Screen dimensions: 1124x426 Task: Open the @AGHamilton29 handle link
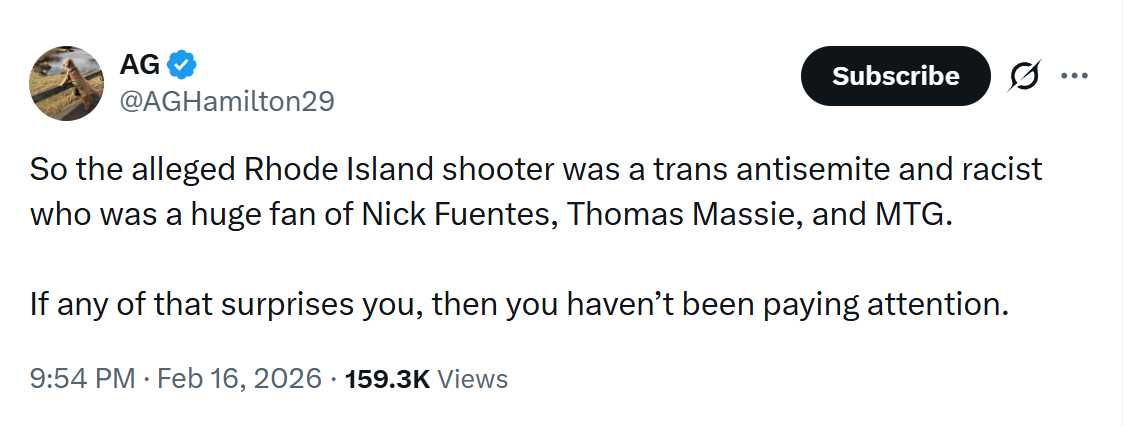pos(227,101)
